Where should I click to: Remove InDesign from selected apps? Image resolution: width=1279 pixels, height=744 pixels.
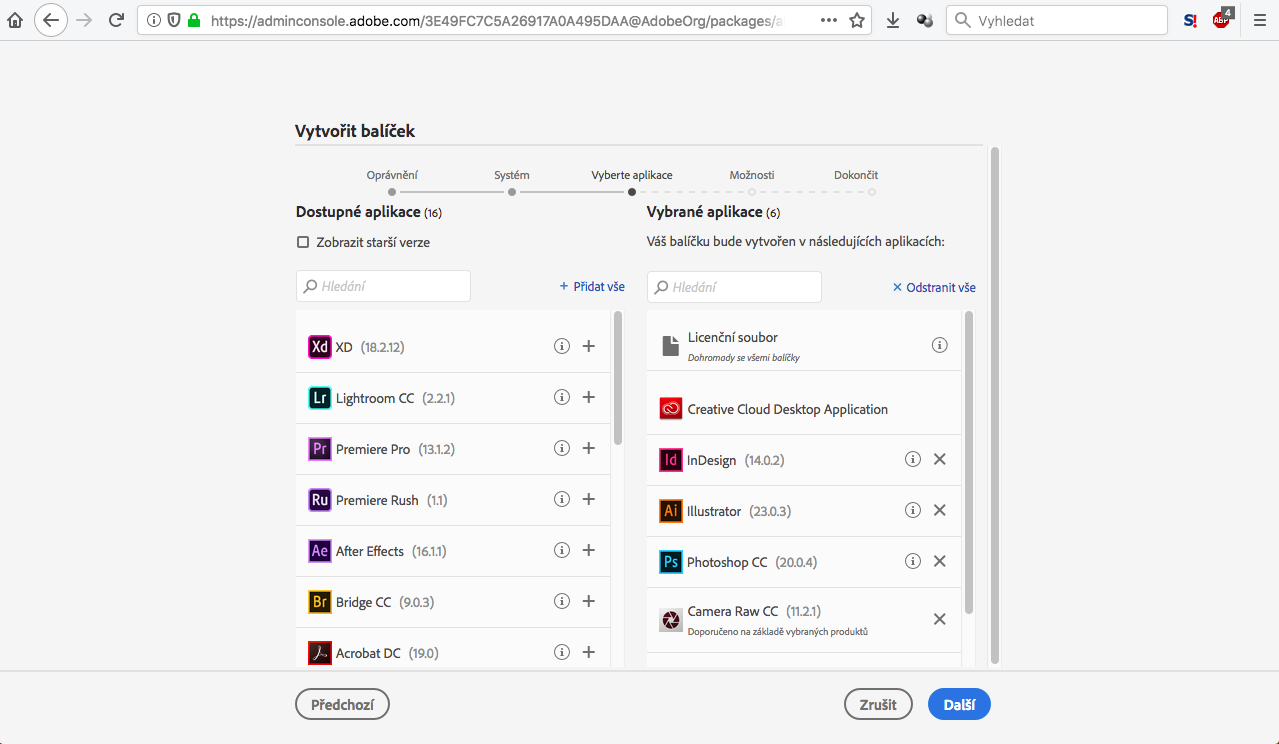[x=940, y=459]
